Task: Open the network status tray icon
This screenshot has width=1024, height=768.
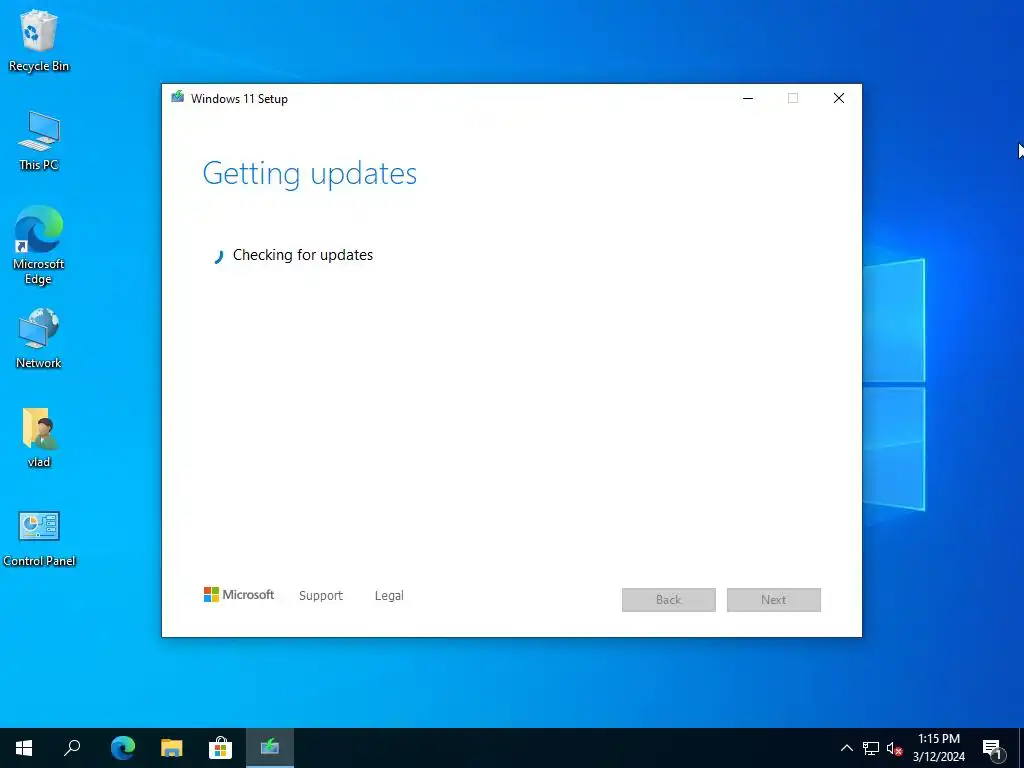Action: (x=871, y=748)
